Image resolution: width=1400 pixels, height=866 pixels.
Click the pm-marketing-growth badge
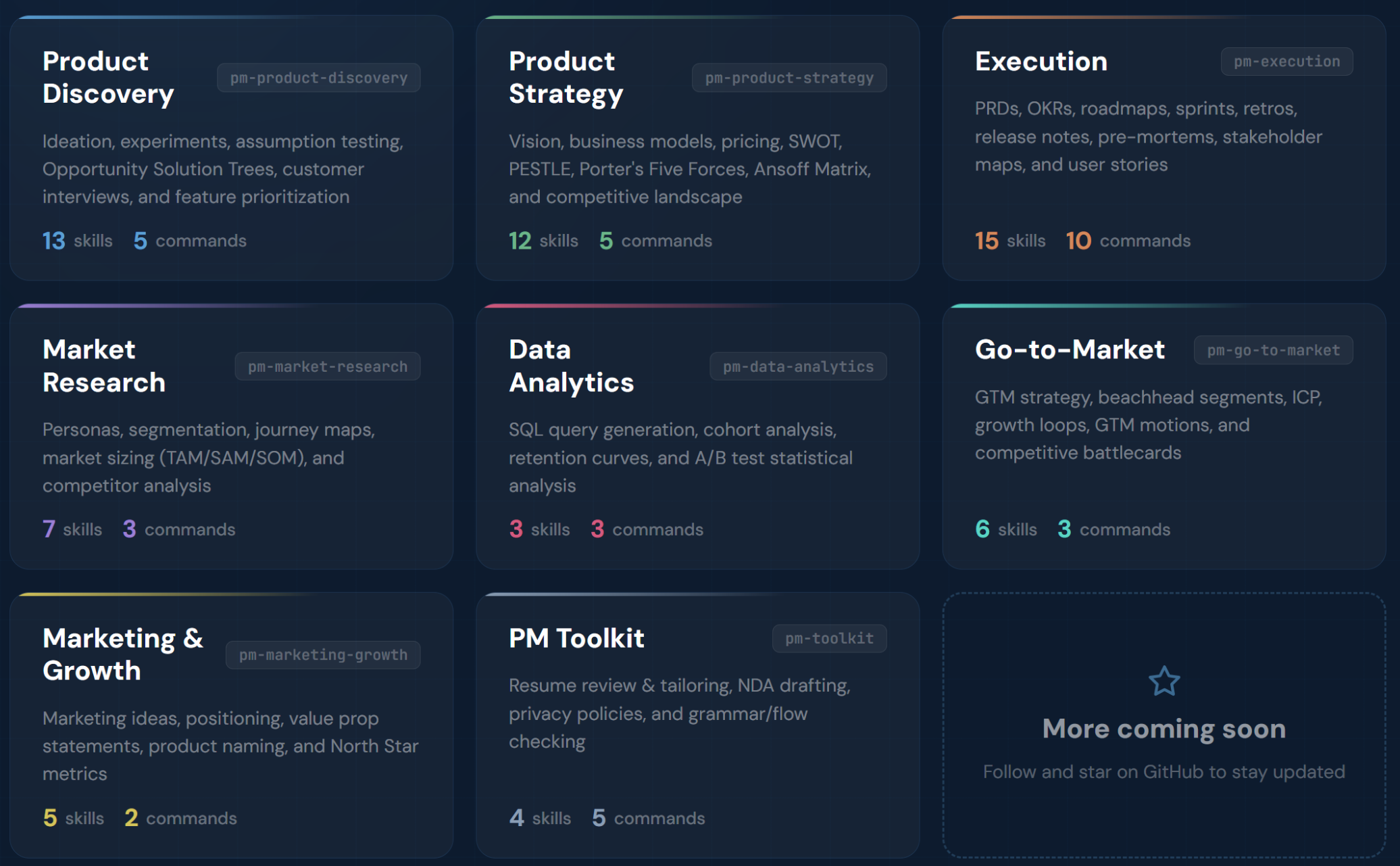(x=322, y=655)
